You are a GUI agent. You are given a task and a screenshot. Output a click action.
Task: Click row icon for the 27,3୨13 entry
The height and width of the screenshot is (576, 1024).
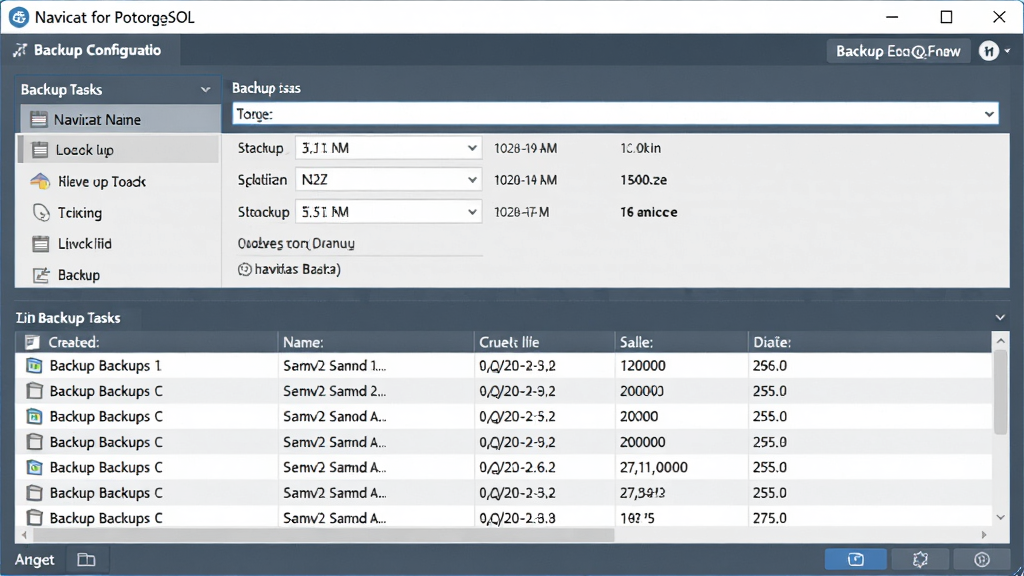34,493
